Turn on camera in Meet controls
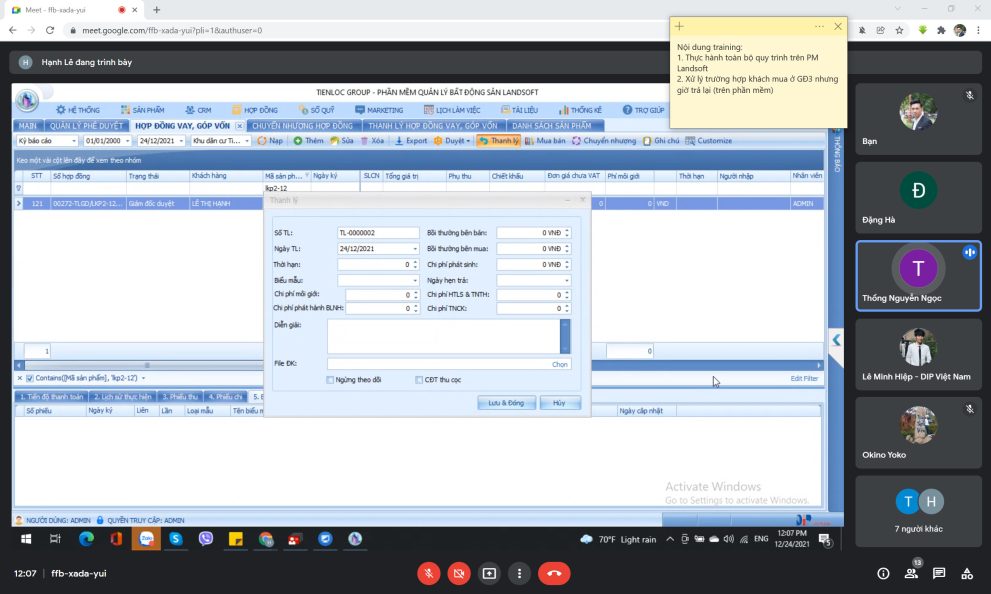The width and height of the screenshot is (991, 594). pos(459,573)
